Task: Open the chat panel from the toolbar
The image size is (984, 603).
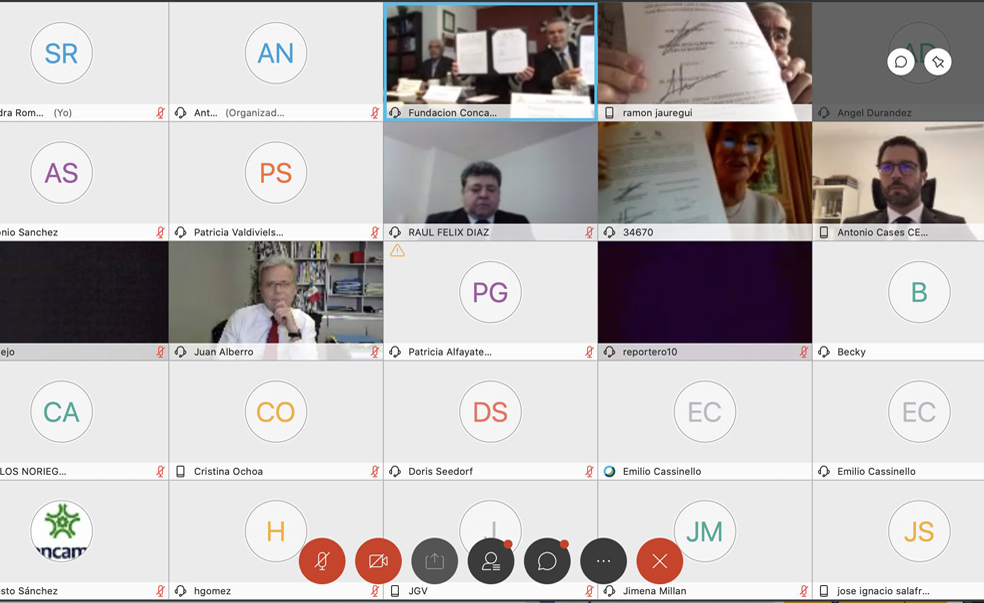Action: click(547, 561)
